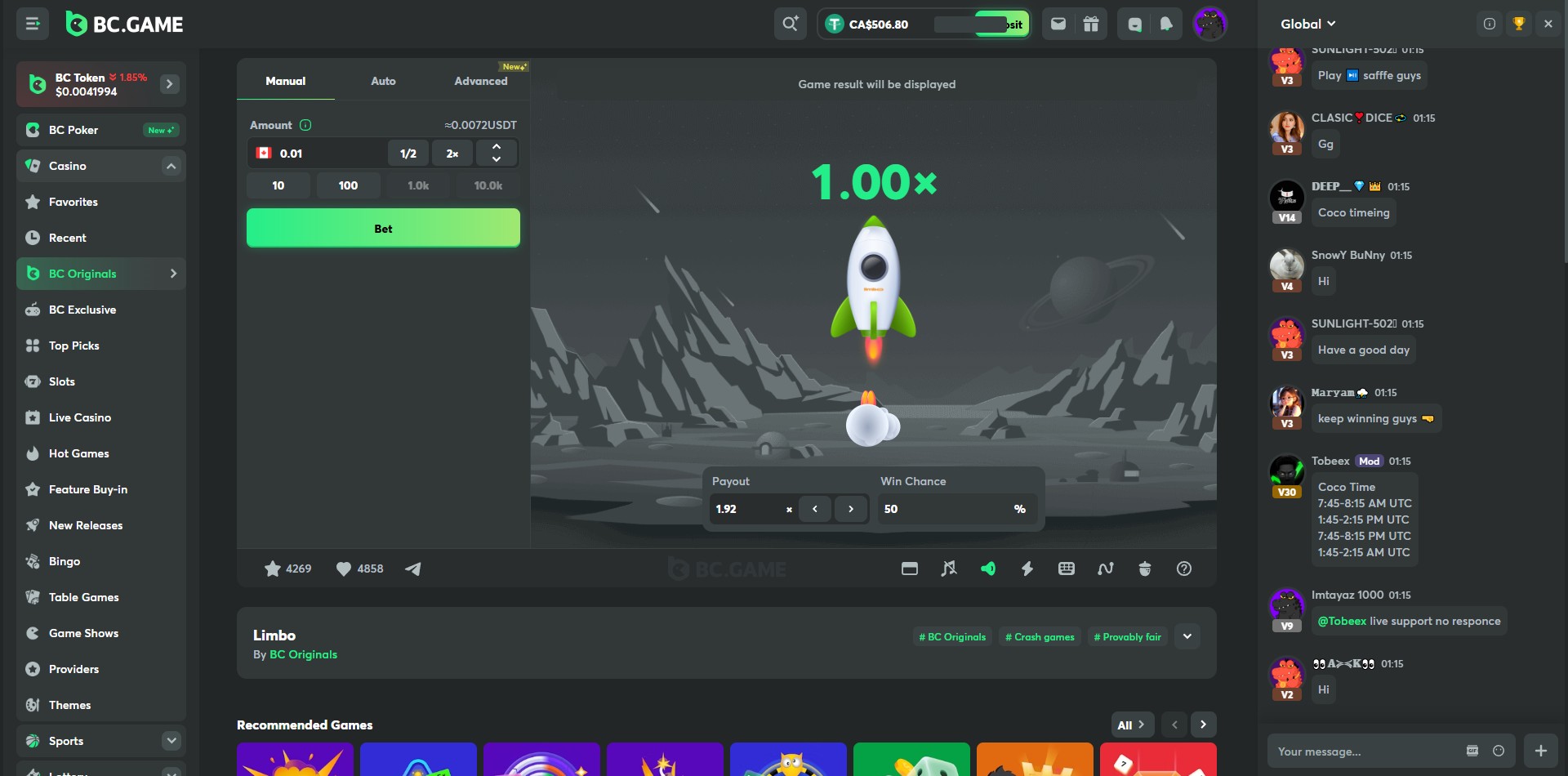This screenshot has height=776, width=1568.
Task: Open the game help question icon
Action: tap(1184, 569)
